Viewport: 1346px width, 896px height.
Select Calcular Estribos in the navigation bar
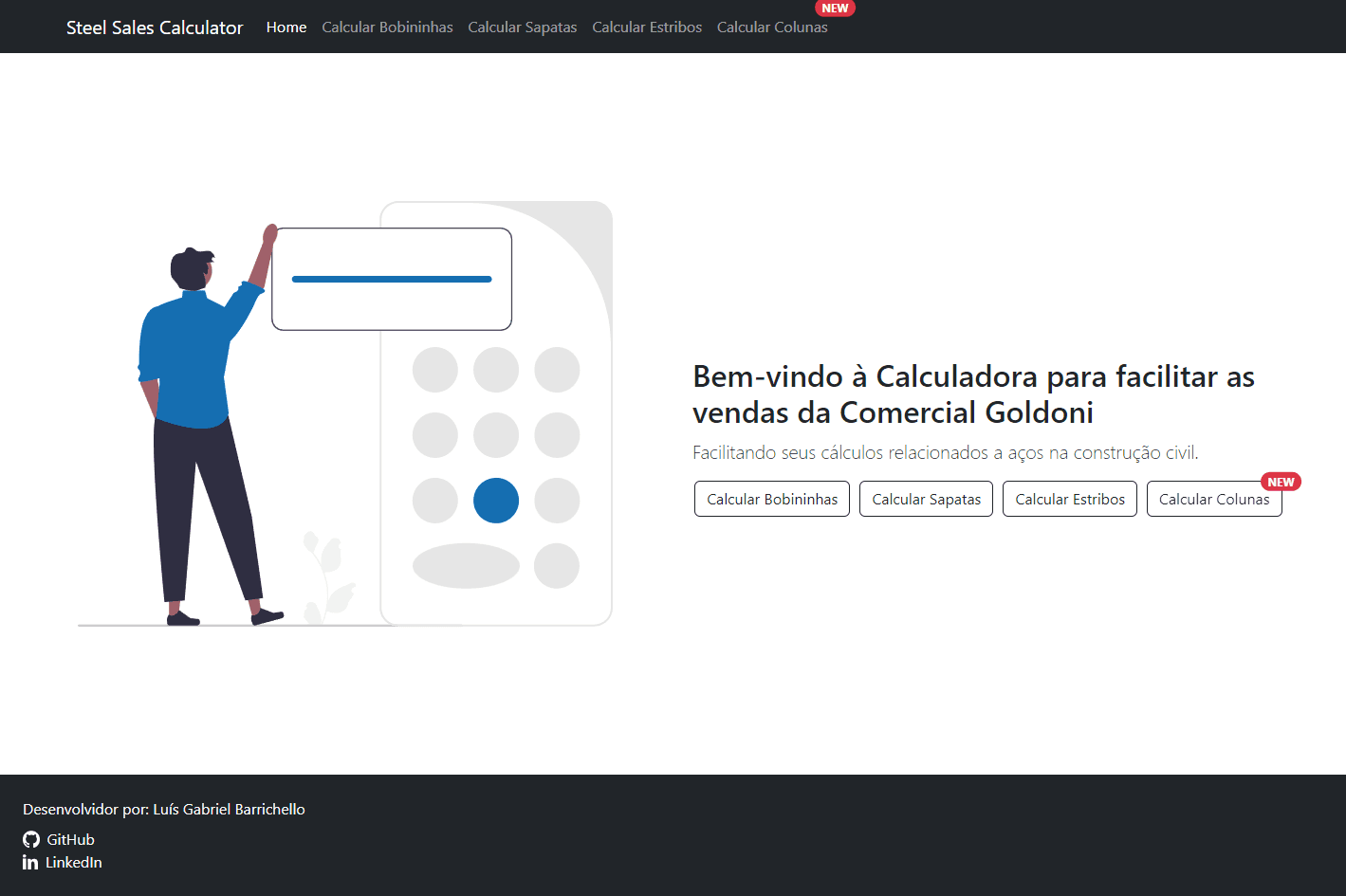tap(647, 27)
